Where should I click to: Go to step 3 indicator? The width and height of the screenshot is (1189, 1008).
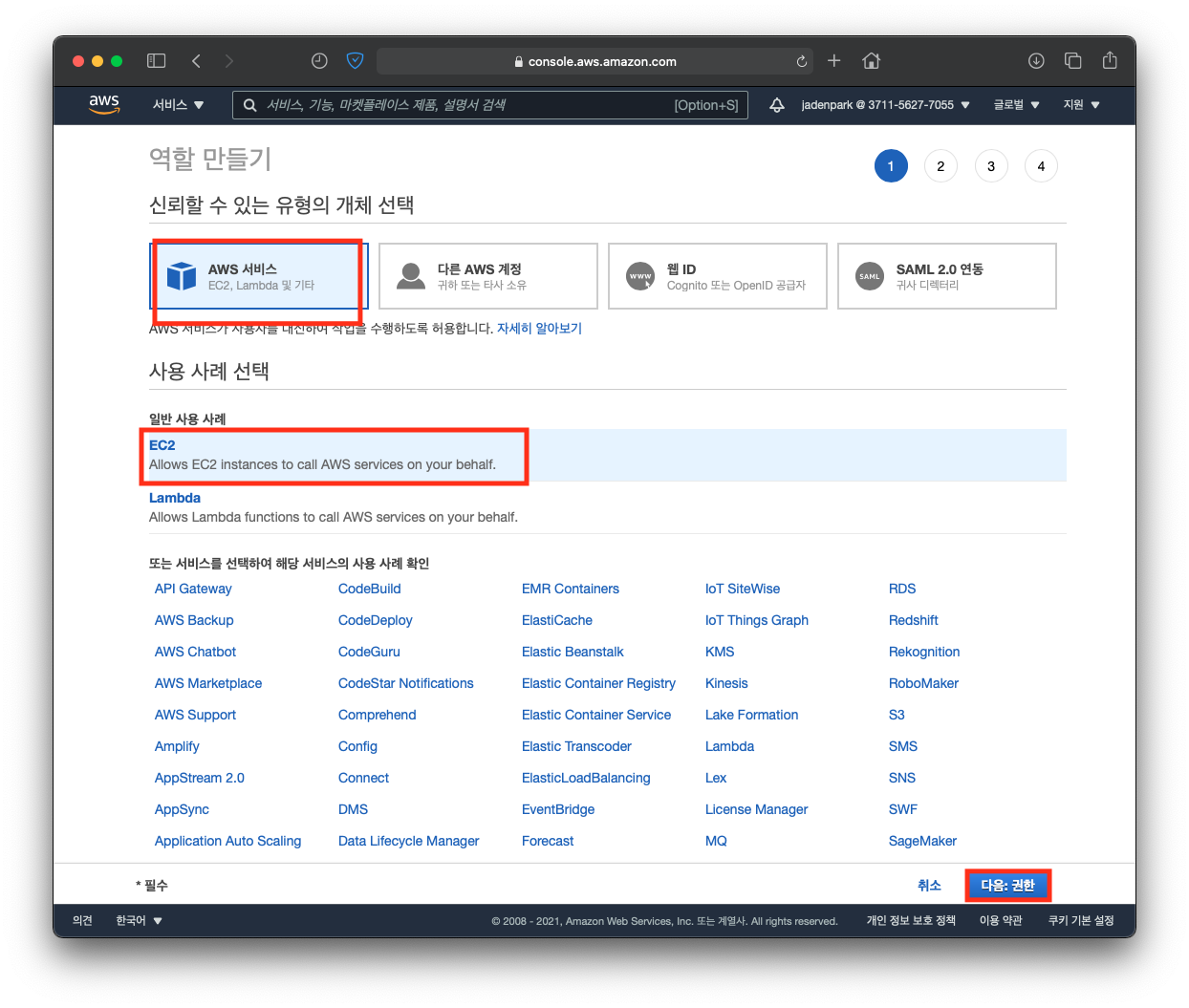click(x=991, y=166)
